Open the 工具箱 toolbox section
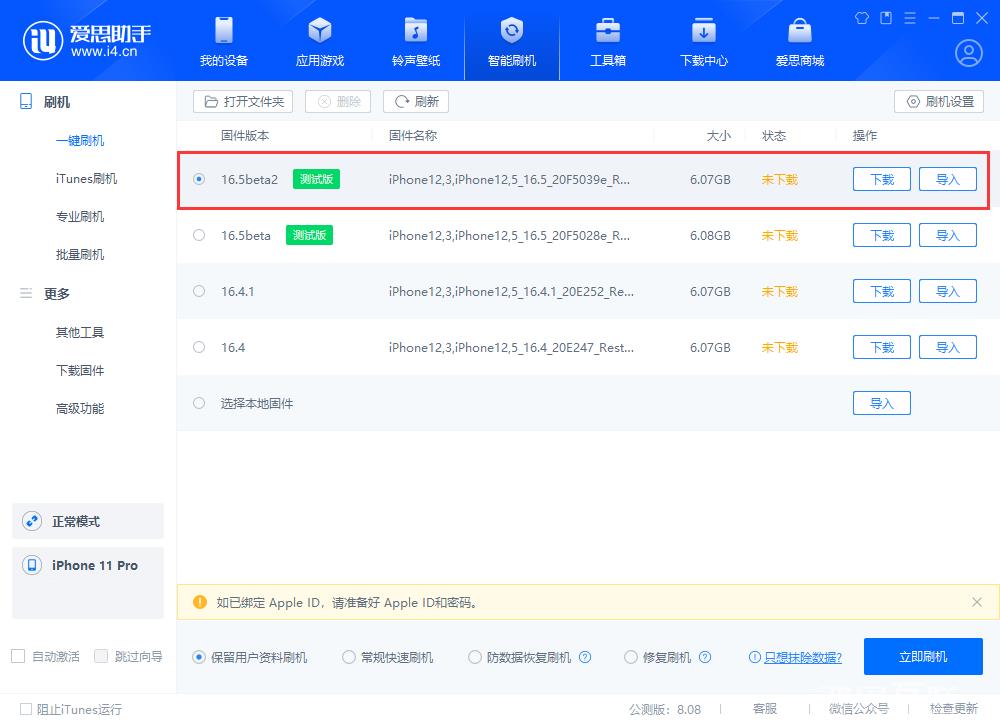This screenshot has height=724, width=1000. (607, 40)
